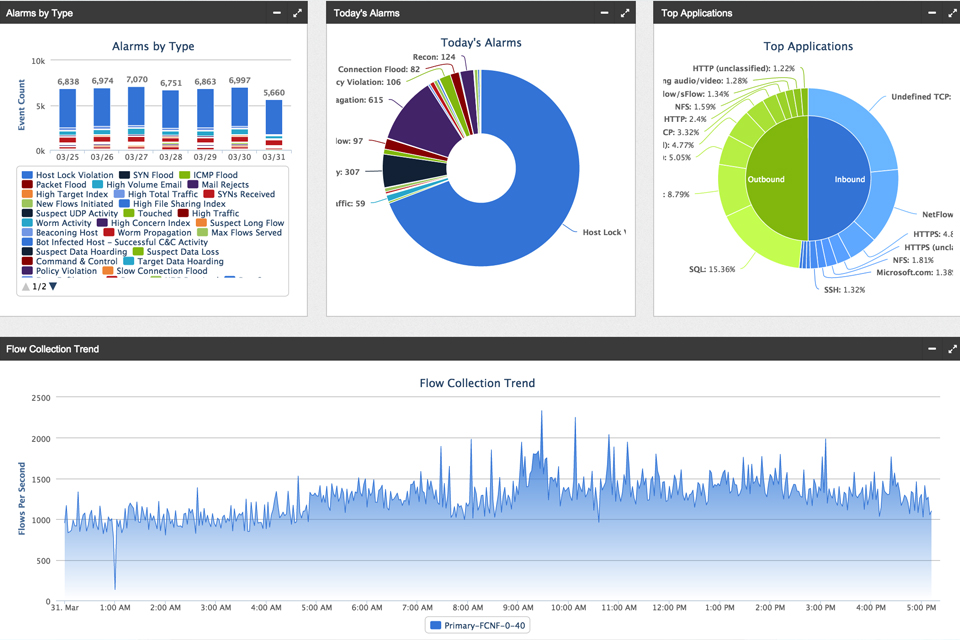Expand Today's Alarms to full screen
Viewport: 960px width, 640px height.
pyautogui.click(x=625, y=13)
